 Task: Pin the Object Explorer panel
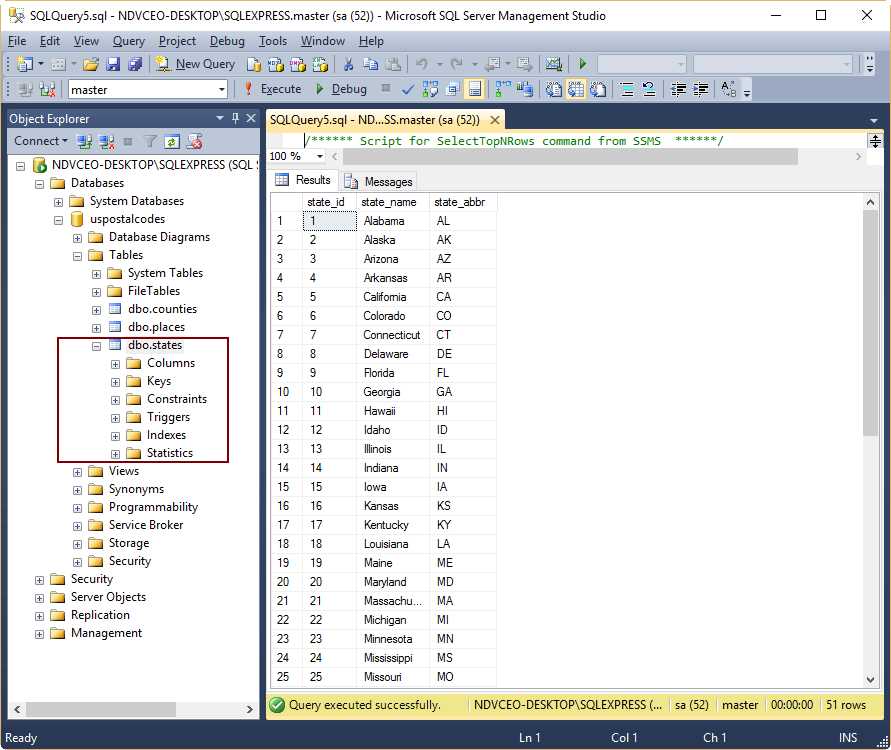click(235, 118)
